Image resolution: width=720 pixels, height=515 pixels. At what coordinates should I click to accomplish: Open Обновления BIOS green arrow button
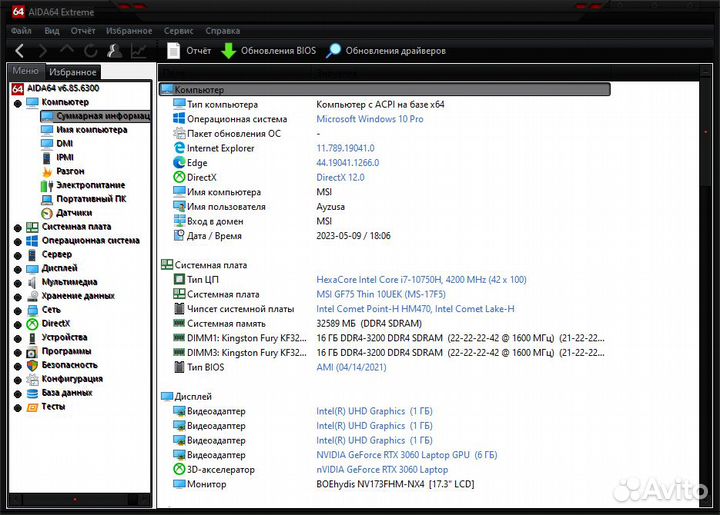269,51
